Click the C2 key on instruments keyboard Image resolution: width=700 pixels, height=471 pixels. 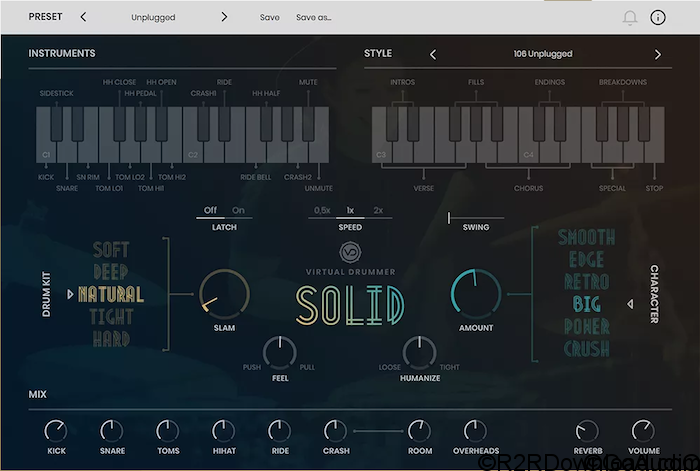[193, 152]
